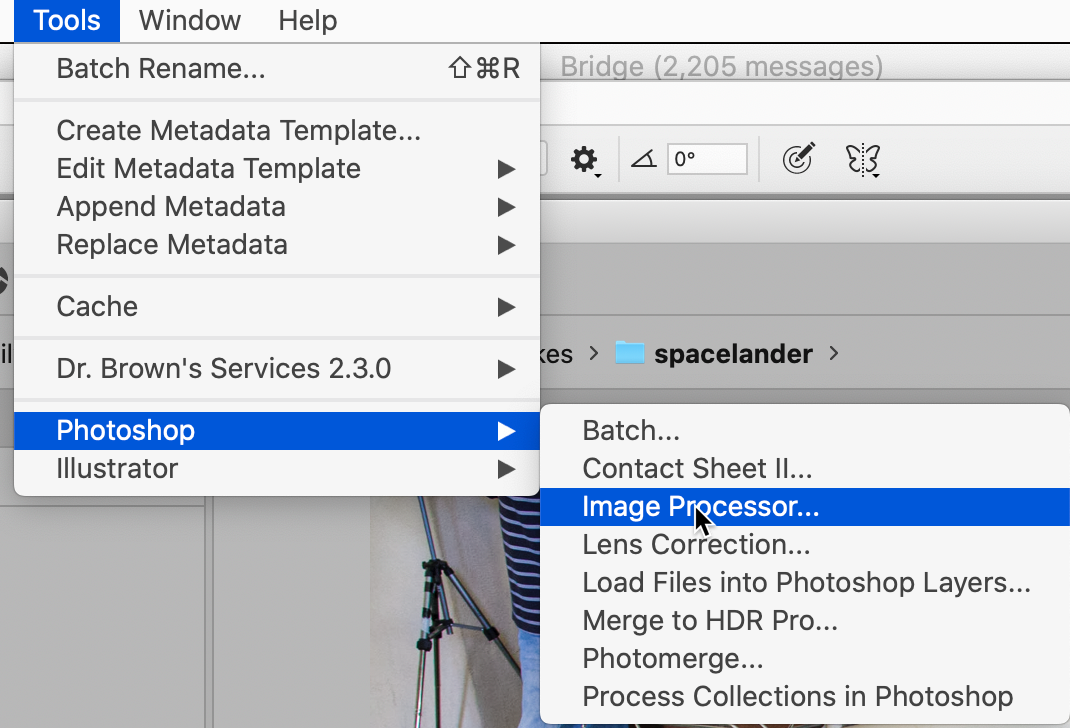The image size is (1070, 728).
Task: Select Contact Sheet II
Action: point(697,468)
